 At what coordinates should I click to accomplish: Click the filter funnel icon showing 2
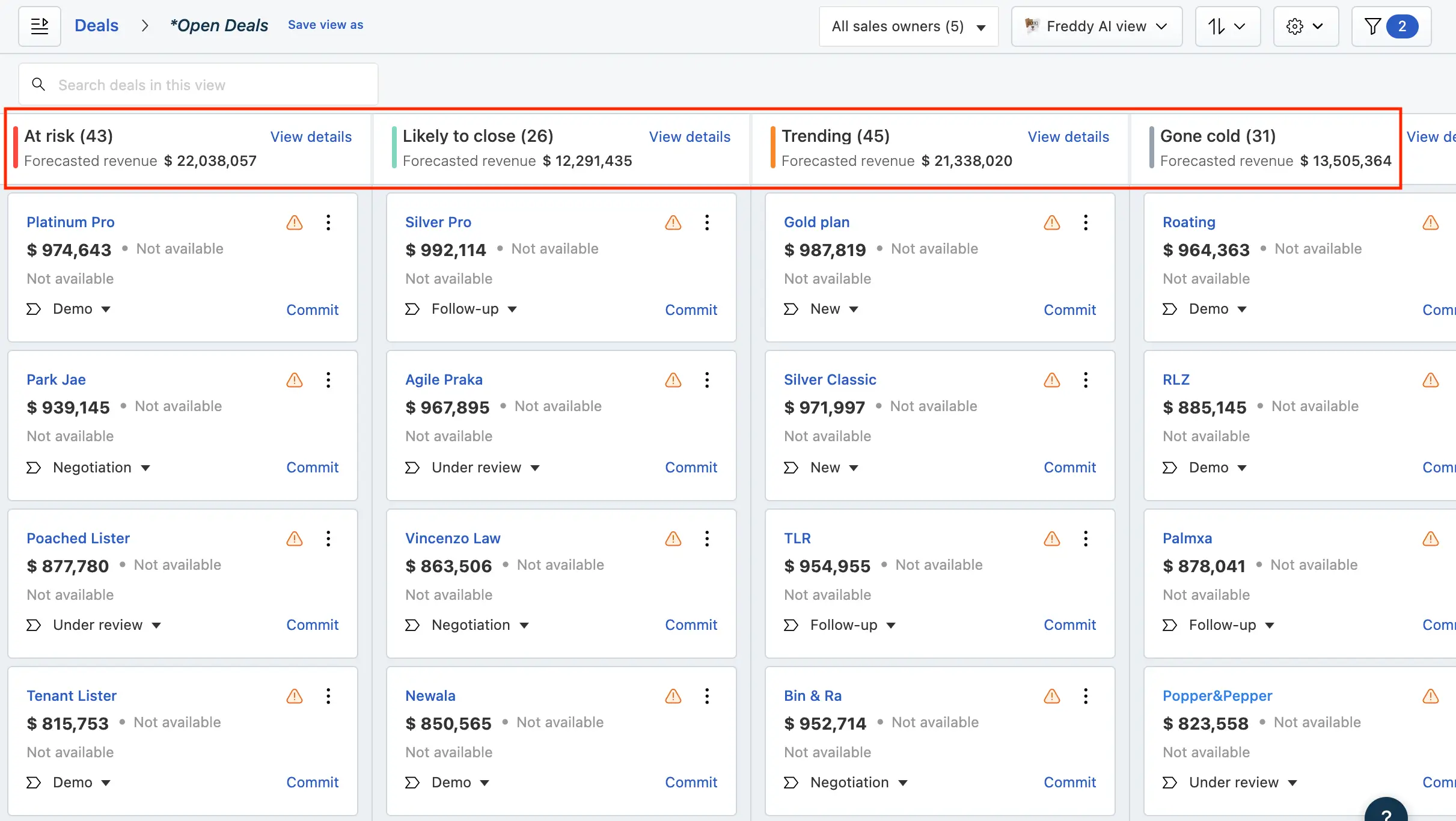pyautogui.click(x=1390, y=26)
